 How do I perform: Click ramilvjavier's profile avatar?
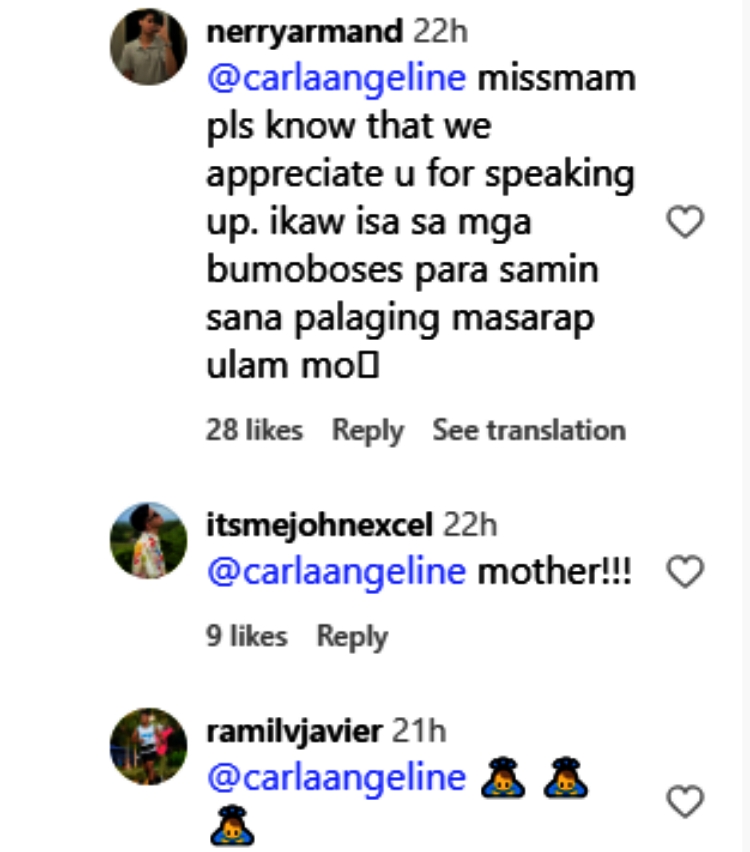(148, 746)
